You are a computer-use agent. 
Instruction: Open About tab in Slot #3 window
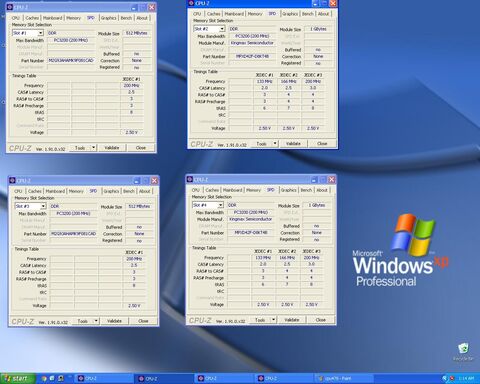[145, 191]
